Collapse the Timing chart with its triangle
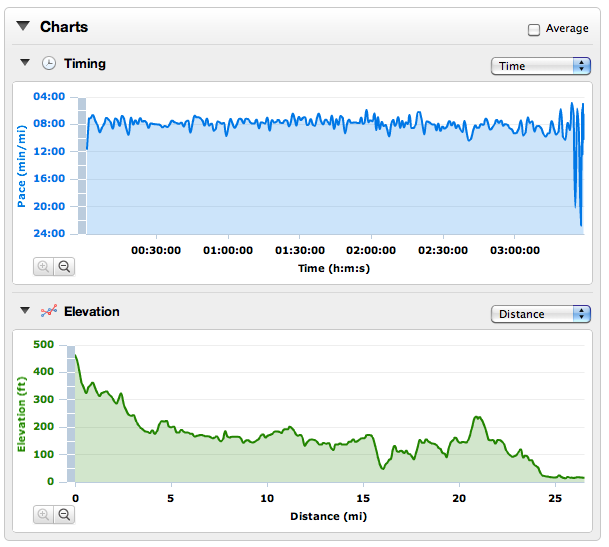Screen dimensions: 609x547 [25, 63]
